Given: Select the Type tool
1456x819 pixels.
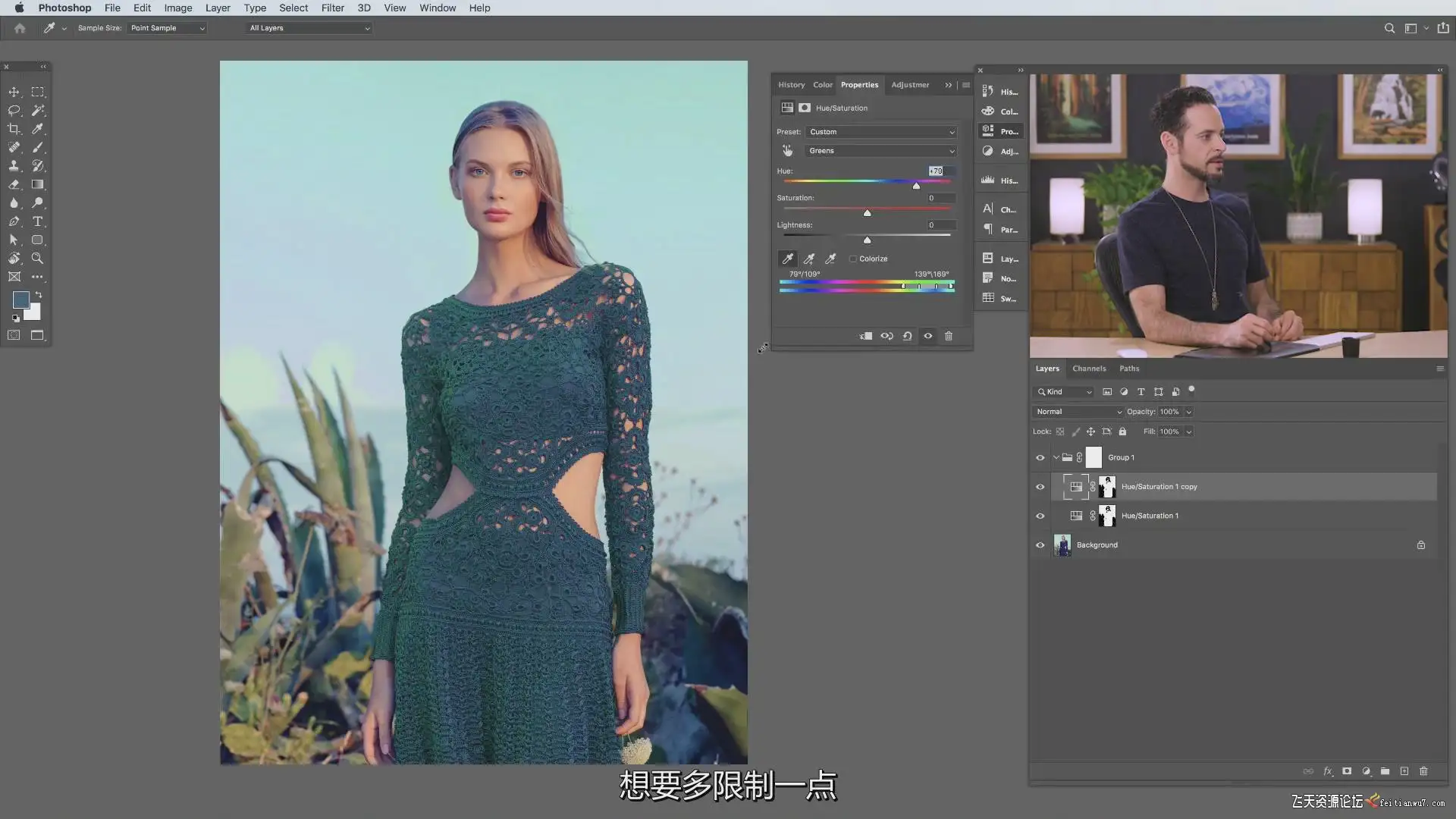Looking at the screenshot, I should [x=37, y=221].
